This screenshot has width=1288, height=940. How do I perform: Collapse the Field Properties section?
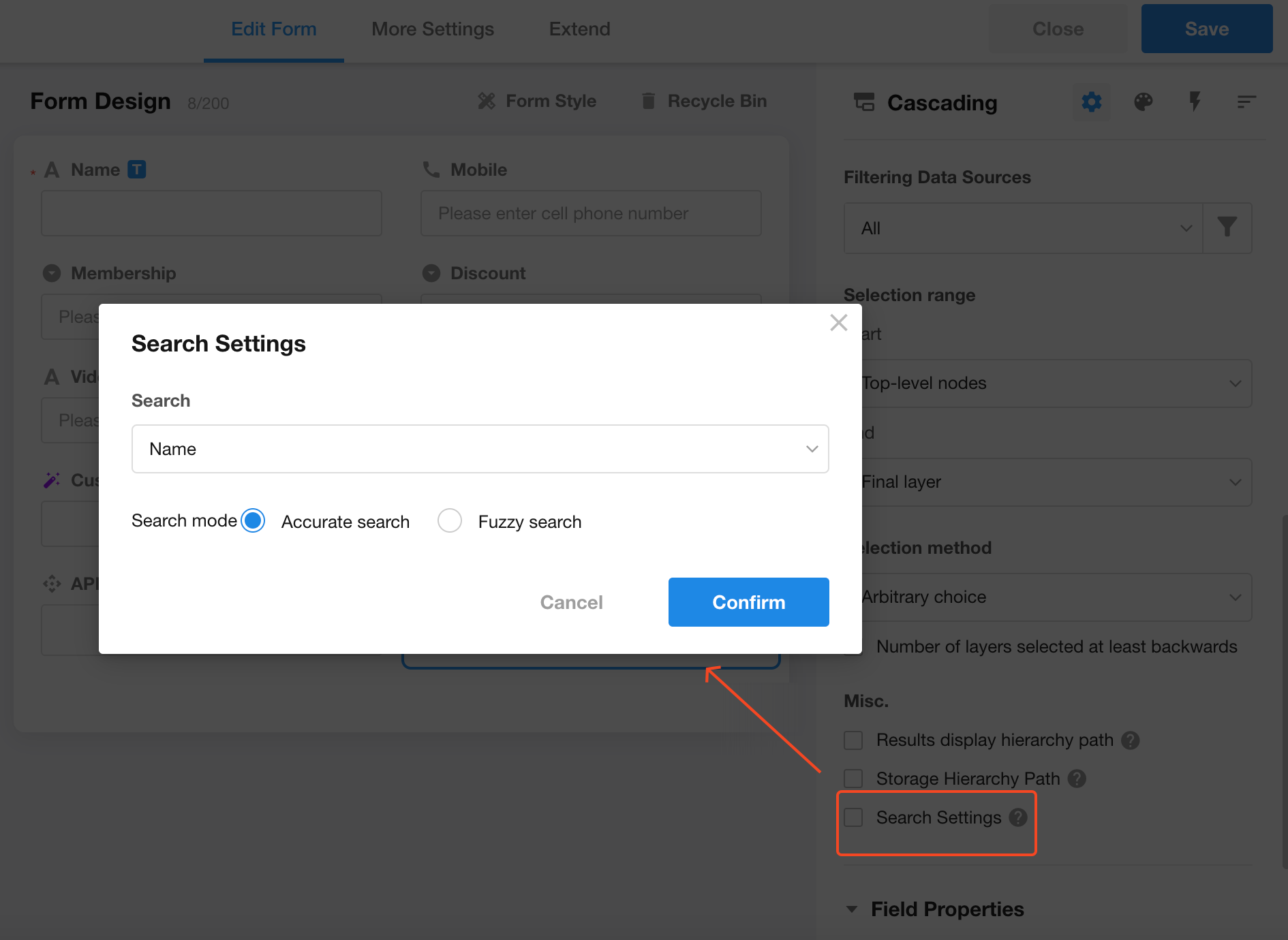click(852, 909)
